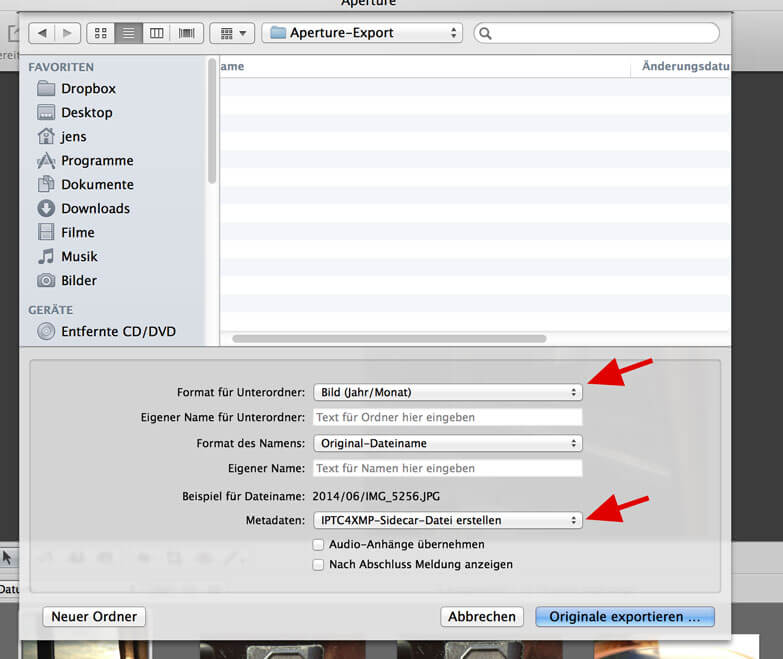Switch to column view mode
Screen dimensions: 783x659
(x=157, y=33)
